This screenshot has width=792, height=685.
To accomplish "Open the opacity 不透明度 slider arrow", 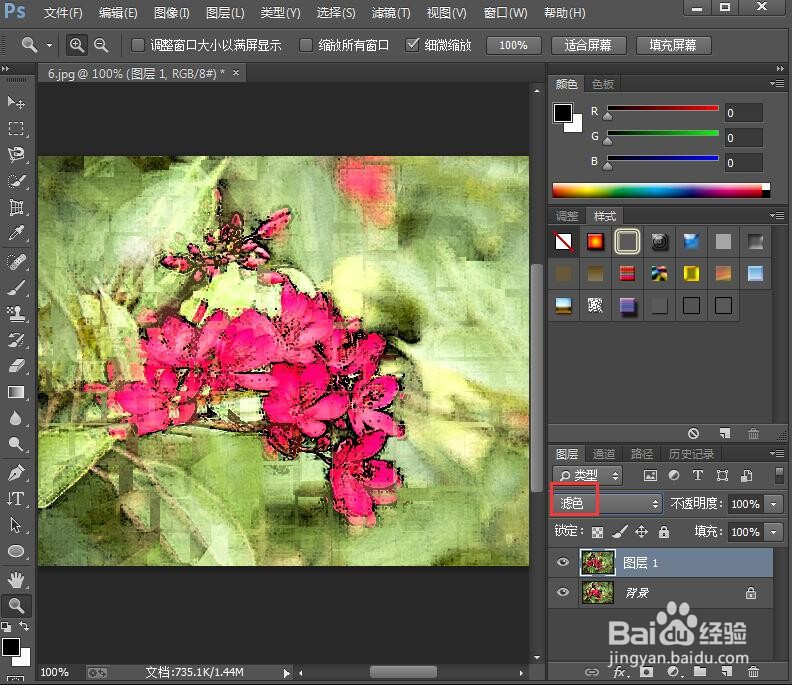I will pos(774,504).
